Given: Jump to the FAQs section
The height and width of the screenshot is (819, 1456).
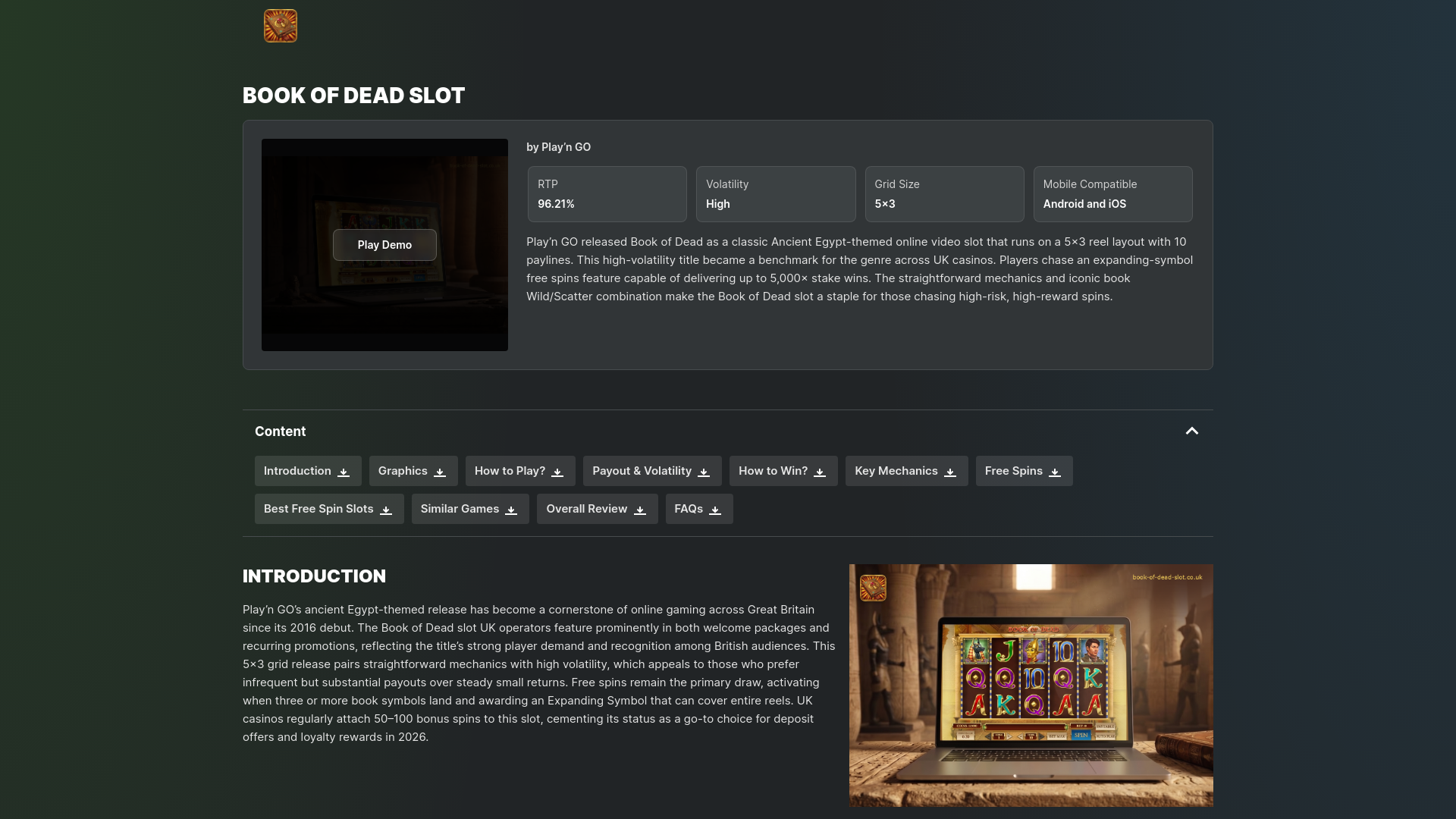Looking at the screenshot, I should (699, 509).
